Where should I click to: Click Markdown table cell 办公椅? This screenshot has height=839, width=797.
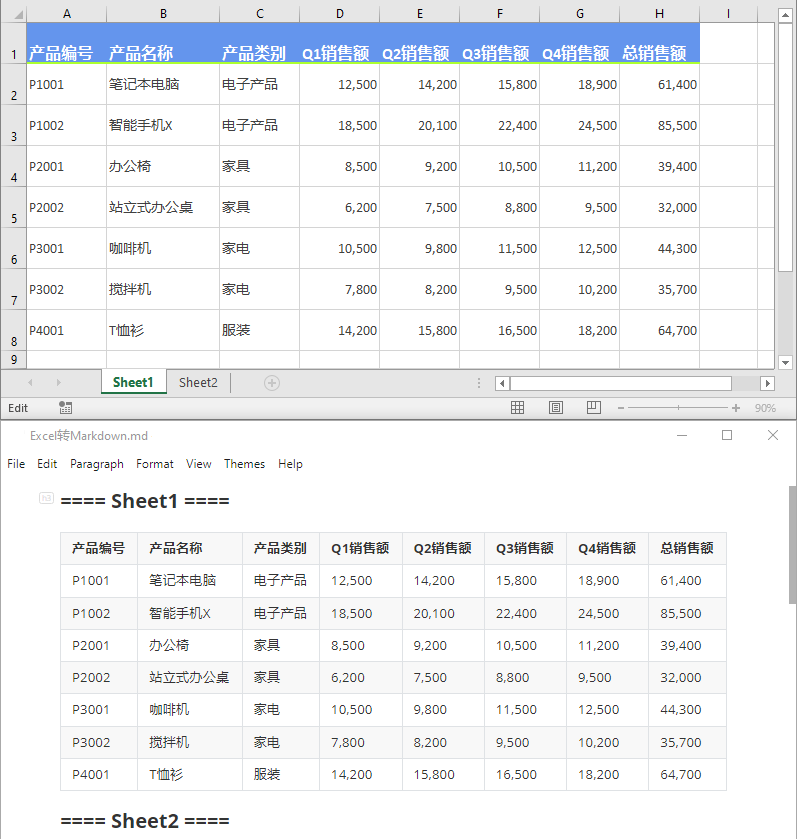point(190,645)
